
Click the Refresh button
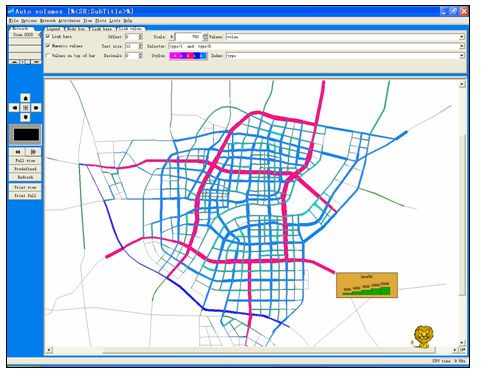pos(25,177)
